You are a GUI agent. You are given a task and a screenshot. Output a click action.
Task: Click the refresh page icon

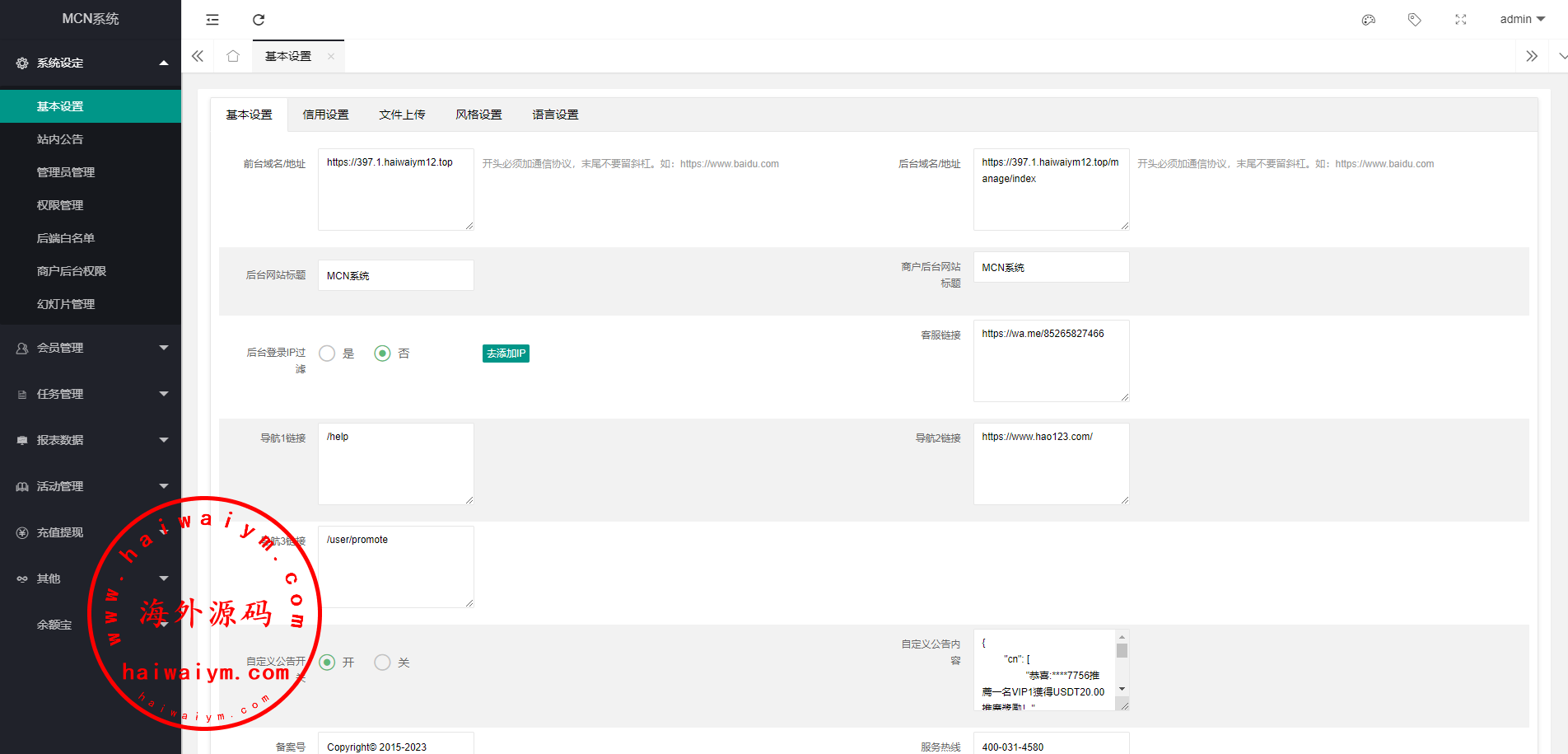click(x=259, y=20)
